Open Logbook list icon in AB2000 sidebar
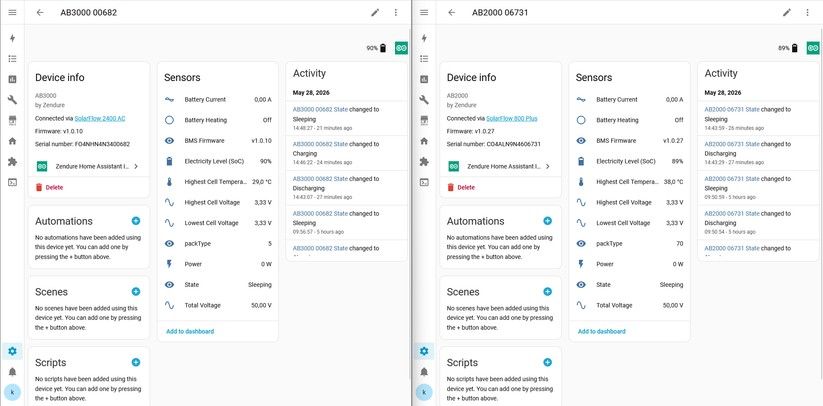 click(424, 59)
